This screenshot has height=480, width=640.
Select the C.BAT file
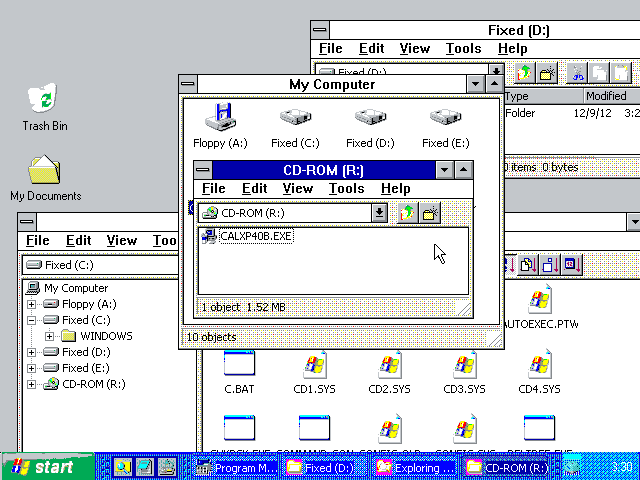(239, 370)
